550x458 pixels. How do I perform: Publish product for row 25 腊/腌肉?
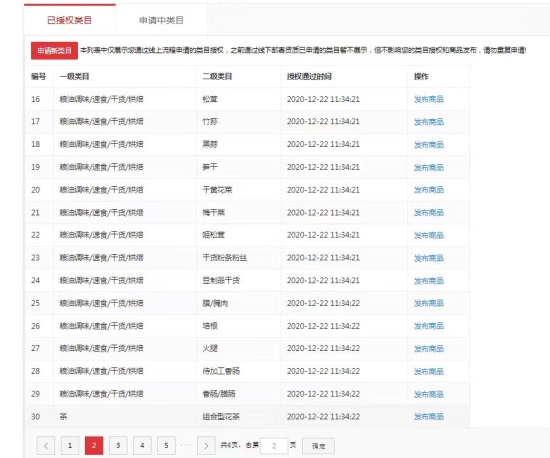(429, 303)
